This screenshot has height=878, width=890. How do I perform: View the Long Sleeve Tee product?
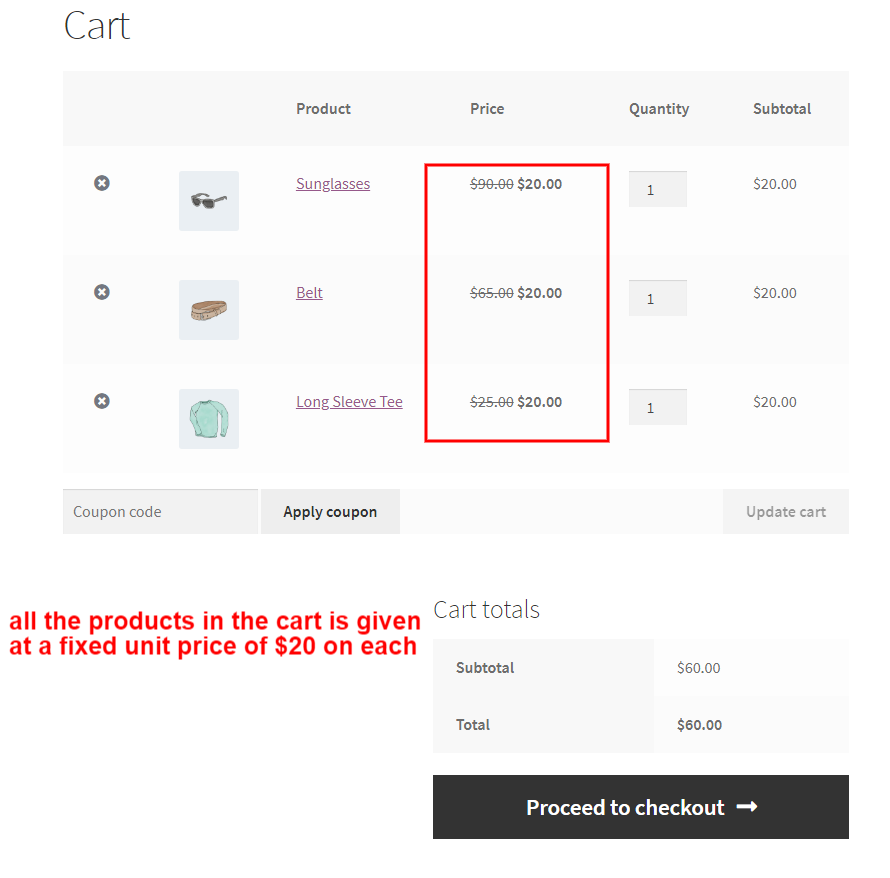[x=349, y=401]
